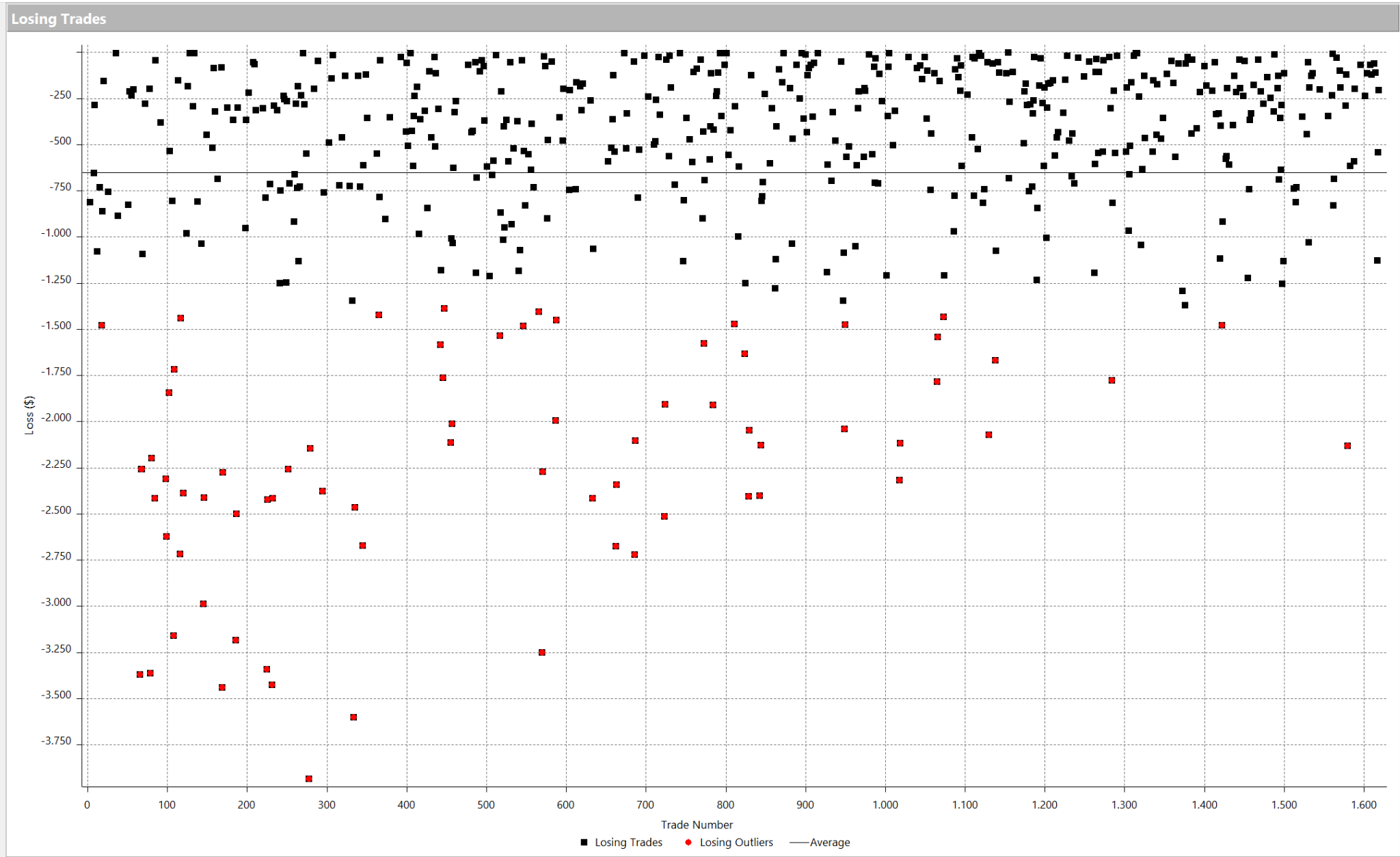Screen dimensions: 1400x857
Task: Click the -3.000 y-axis tick label
Action: coord(56,603)
